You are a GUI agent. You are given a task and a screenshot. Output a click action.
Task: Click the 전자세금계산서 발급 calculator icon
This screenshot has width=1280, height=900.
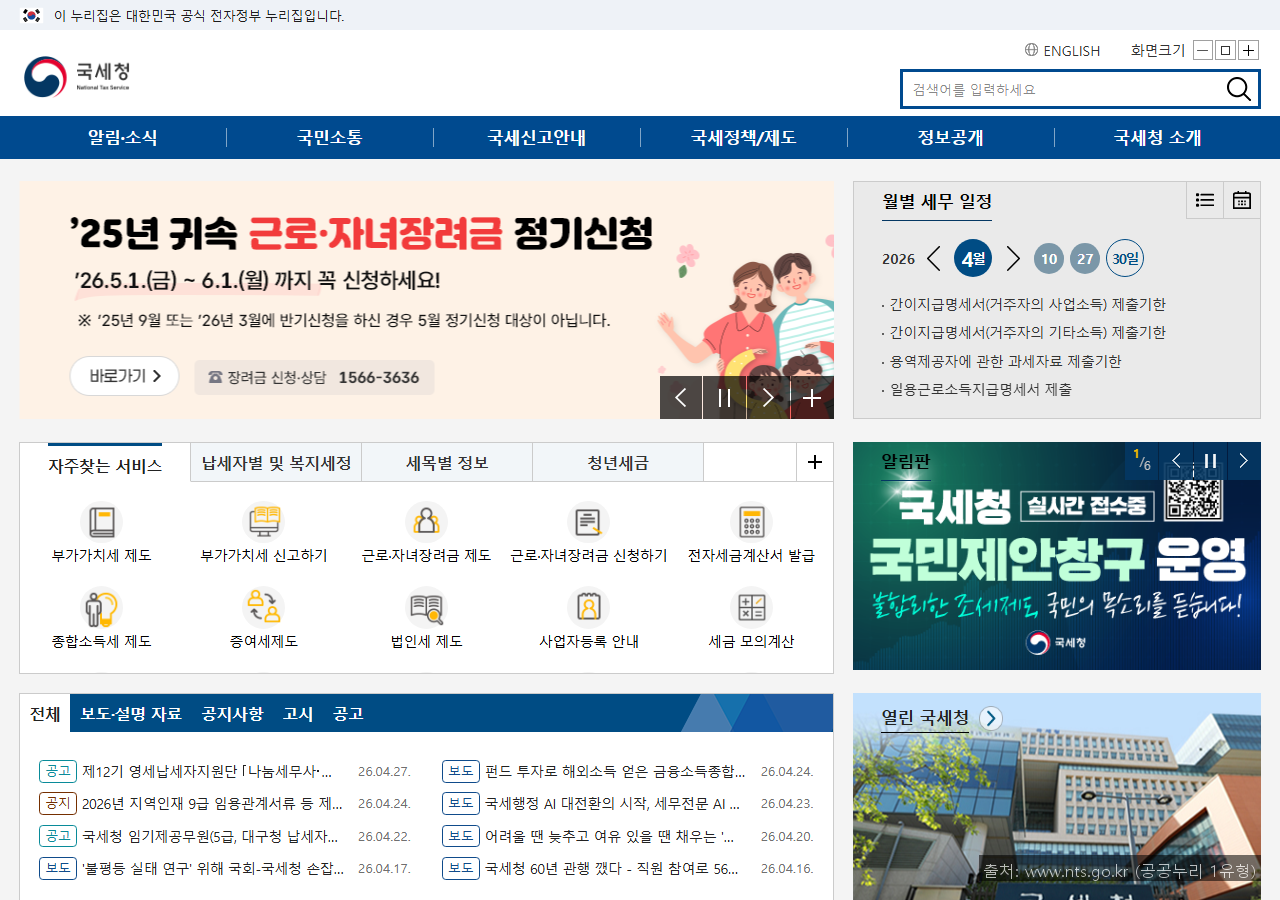pyautogui.click(x=750, y=522)
